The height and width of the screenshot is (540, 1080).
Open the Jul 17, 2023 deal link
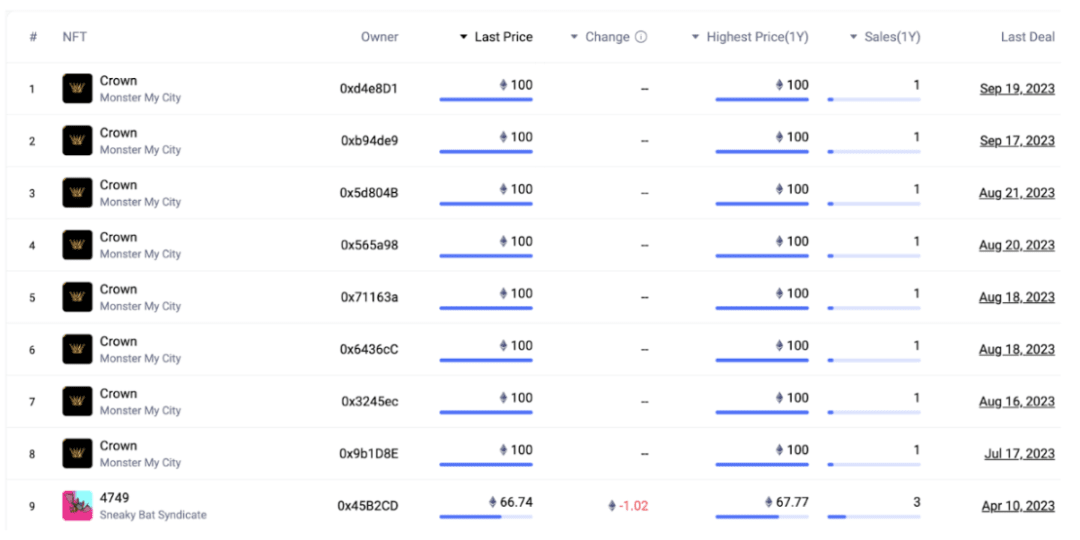click(x=1019, y=454)
